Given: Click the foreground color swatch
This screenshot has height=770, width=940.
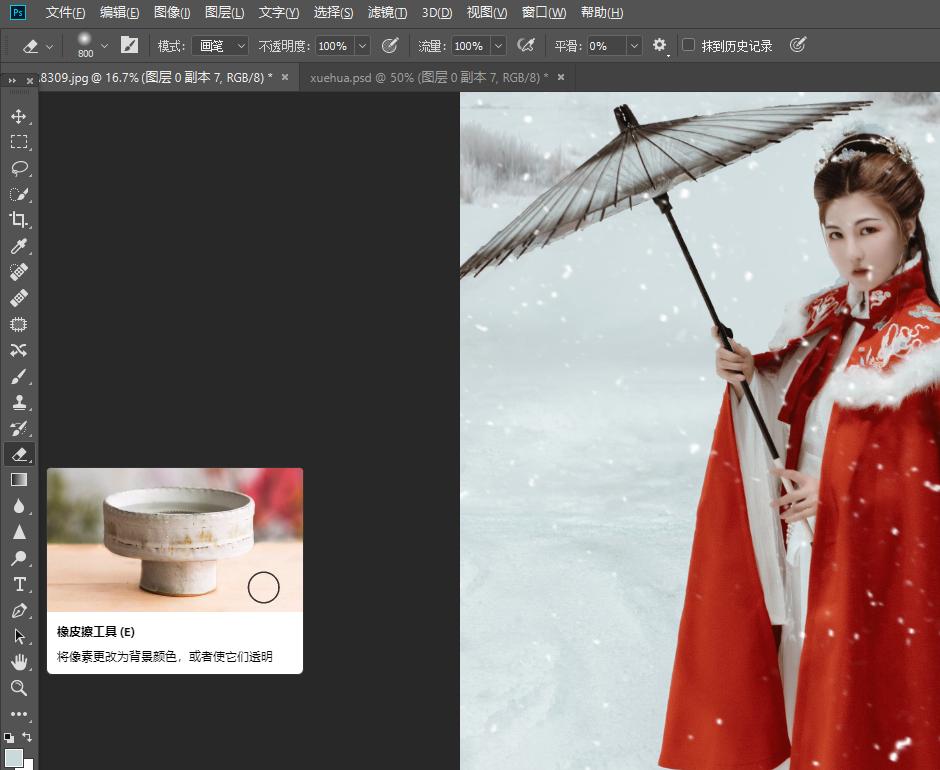Looking at the screenshot, I should coord(13,757).
